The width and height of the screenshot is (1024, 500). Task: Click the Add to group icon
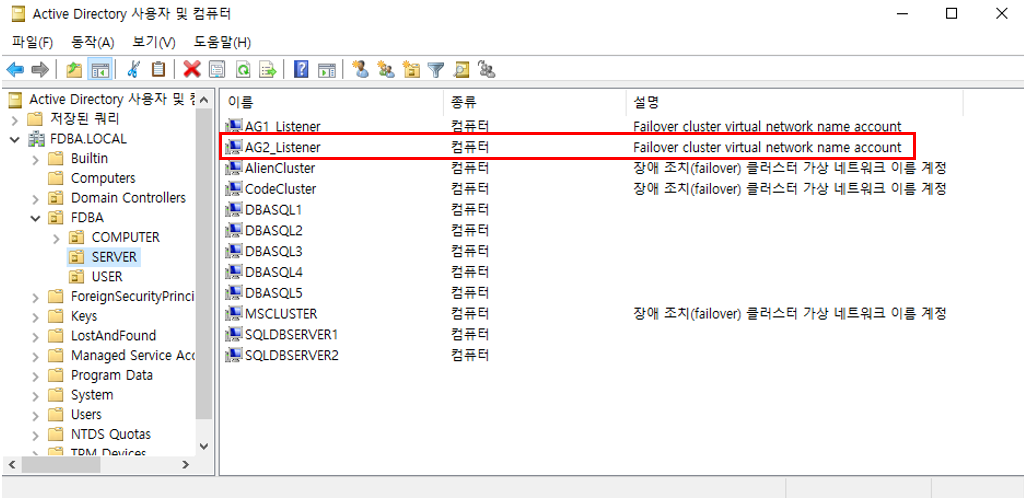pyautogui.click(x=486, y=69)
